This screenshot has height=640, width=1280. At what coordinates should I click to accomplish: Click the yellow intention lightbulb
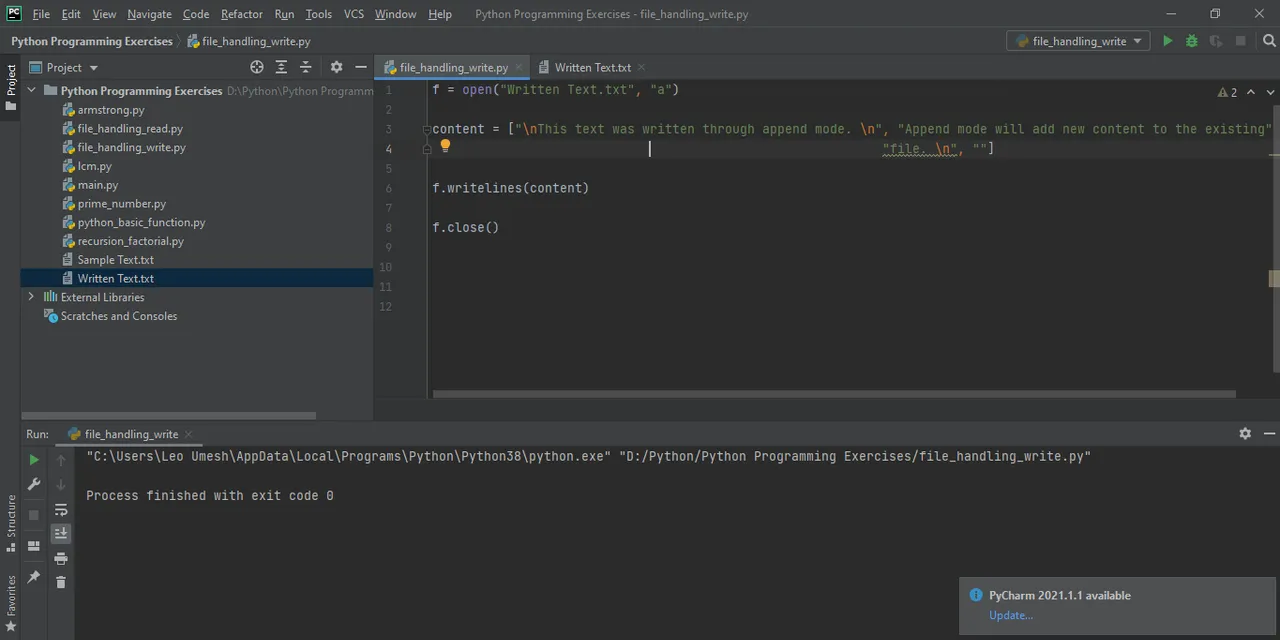coord(446,147)
